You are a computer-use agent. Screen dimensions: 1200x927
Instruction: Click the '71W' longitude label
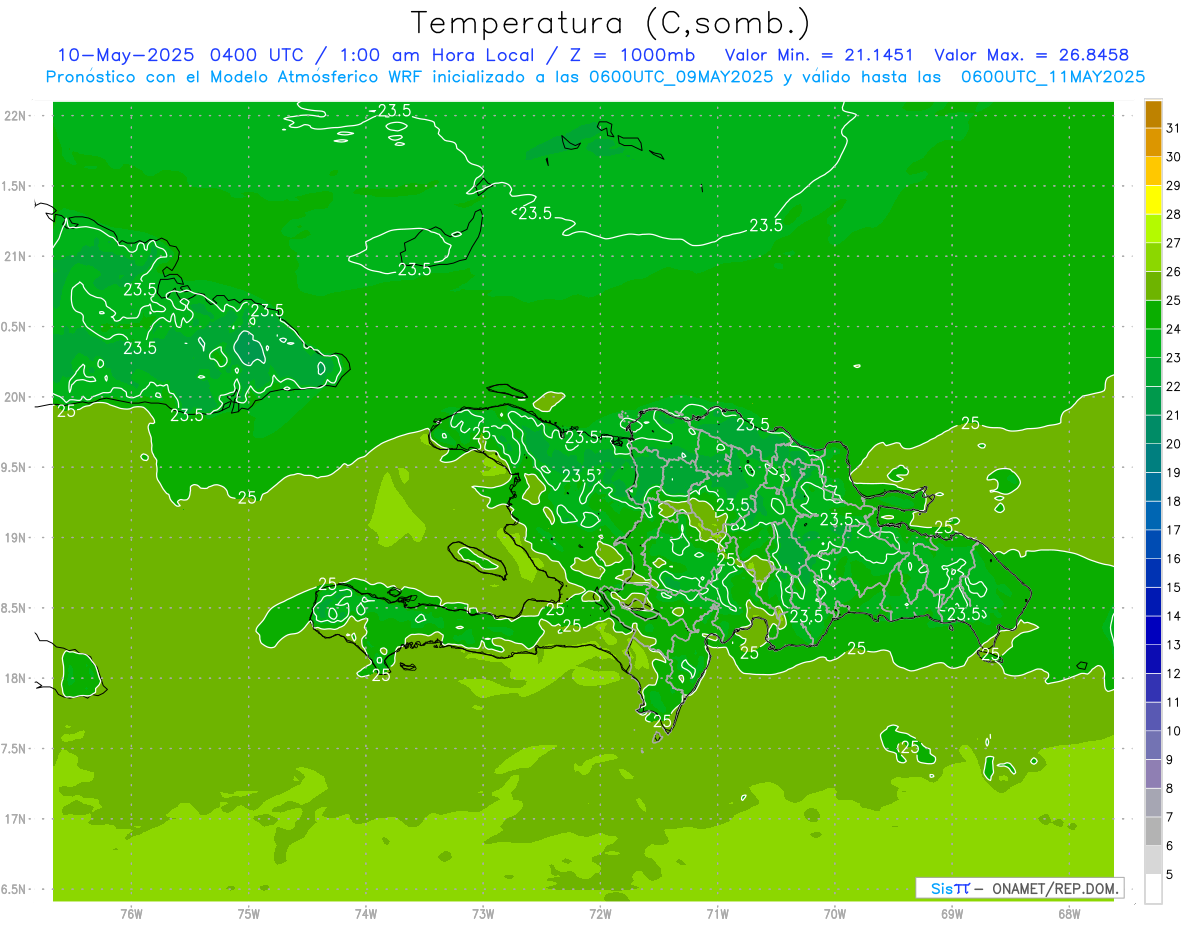[x=717, y=914]
